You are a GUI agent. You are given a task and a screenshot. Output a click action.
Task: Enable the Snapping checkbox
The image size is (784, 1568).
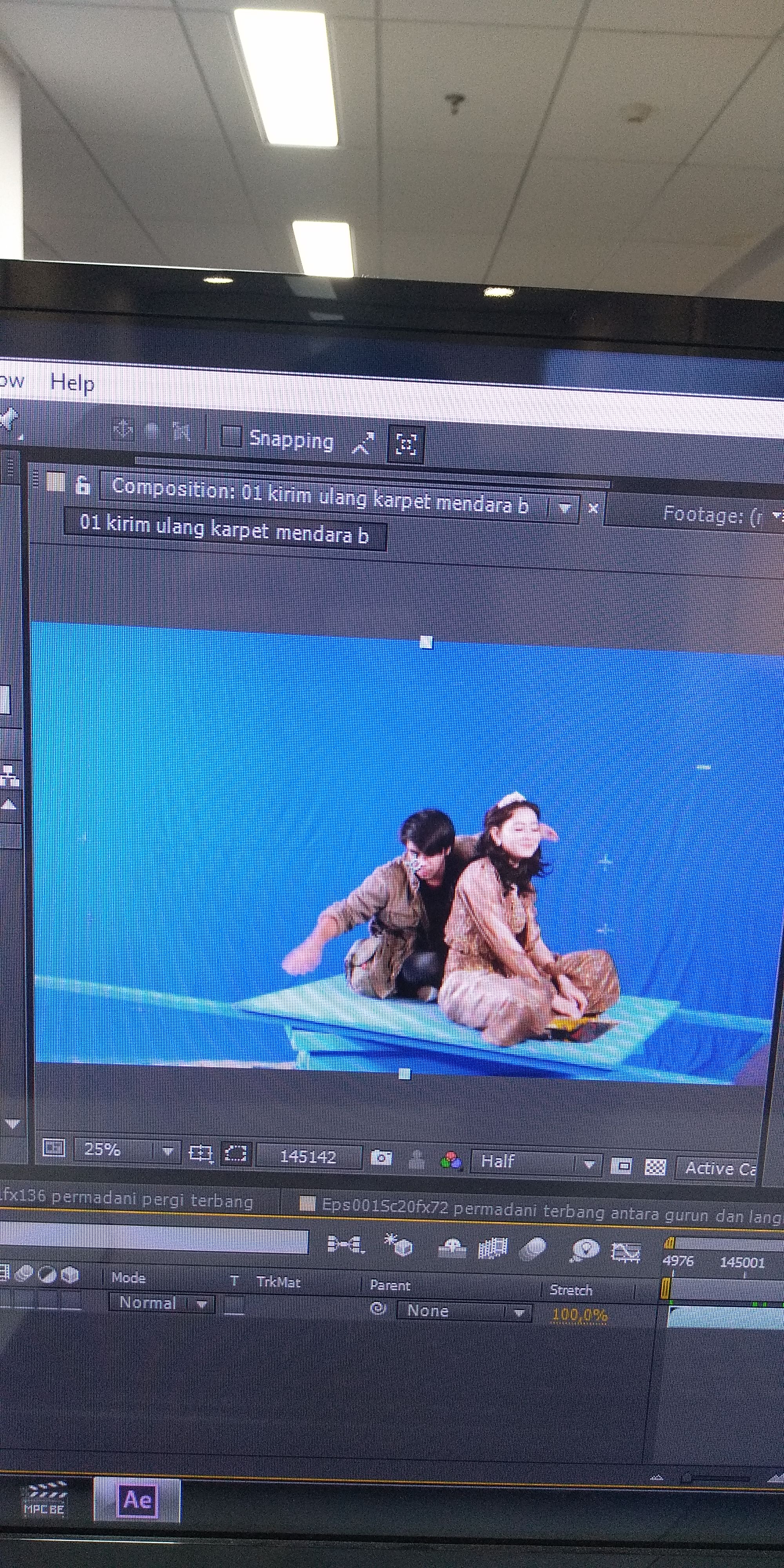231,436
